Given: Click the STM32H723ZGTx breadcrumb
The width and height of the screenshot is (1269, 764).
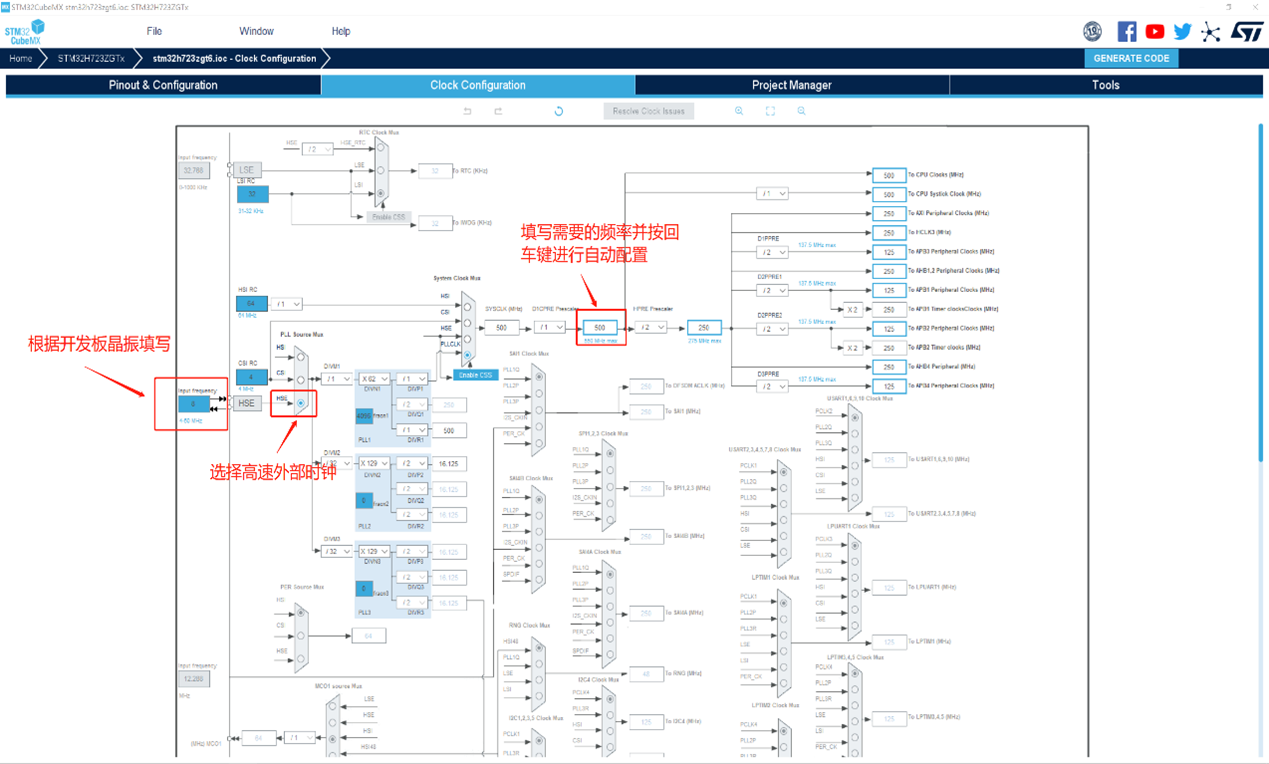Looking at the screenshot, I should click(x=91, y=58).
